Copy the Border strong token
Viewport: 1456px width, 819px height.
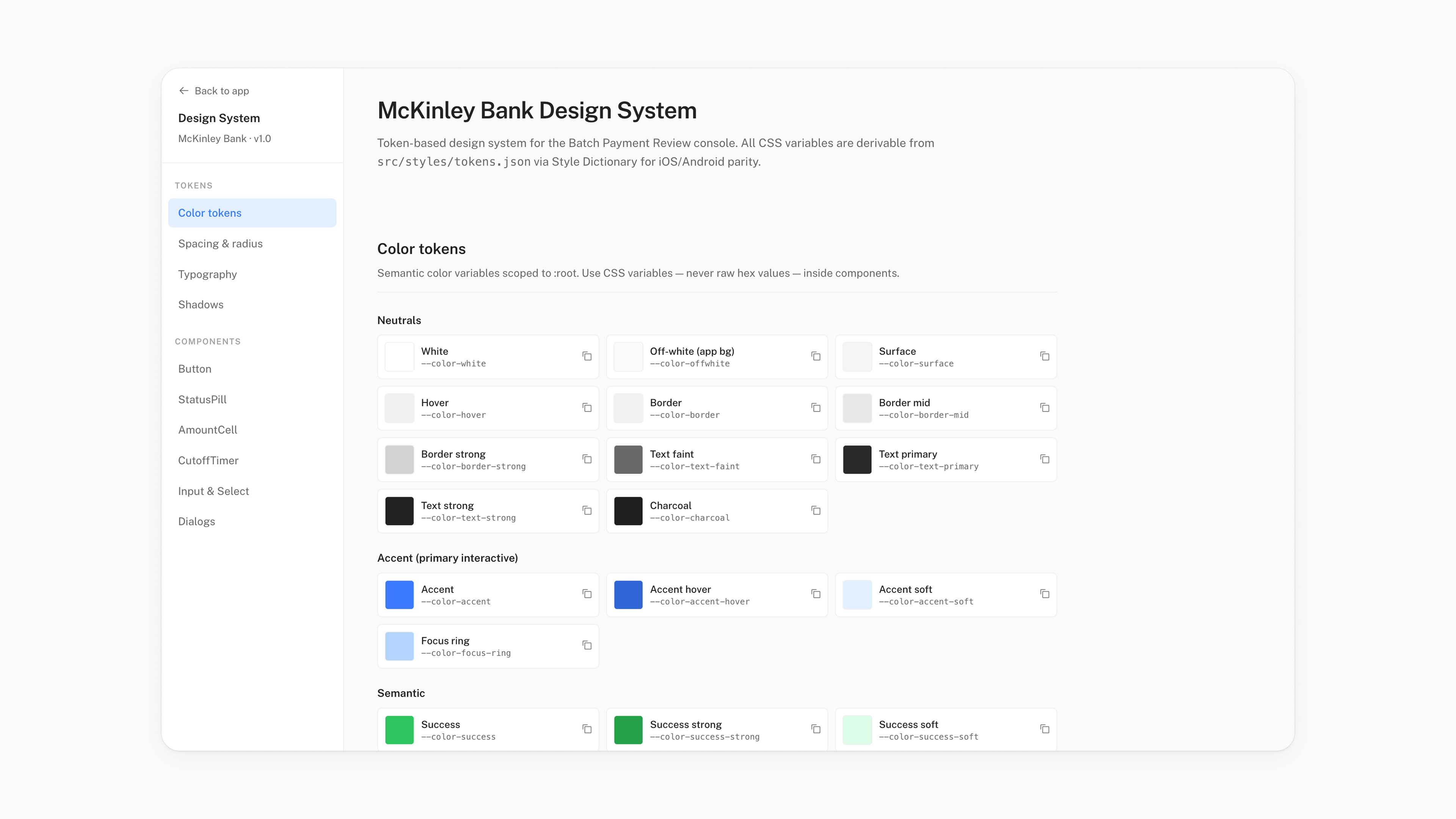587,459
